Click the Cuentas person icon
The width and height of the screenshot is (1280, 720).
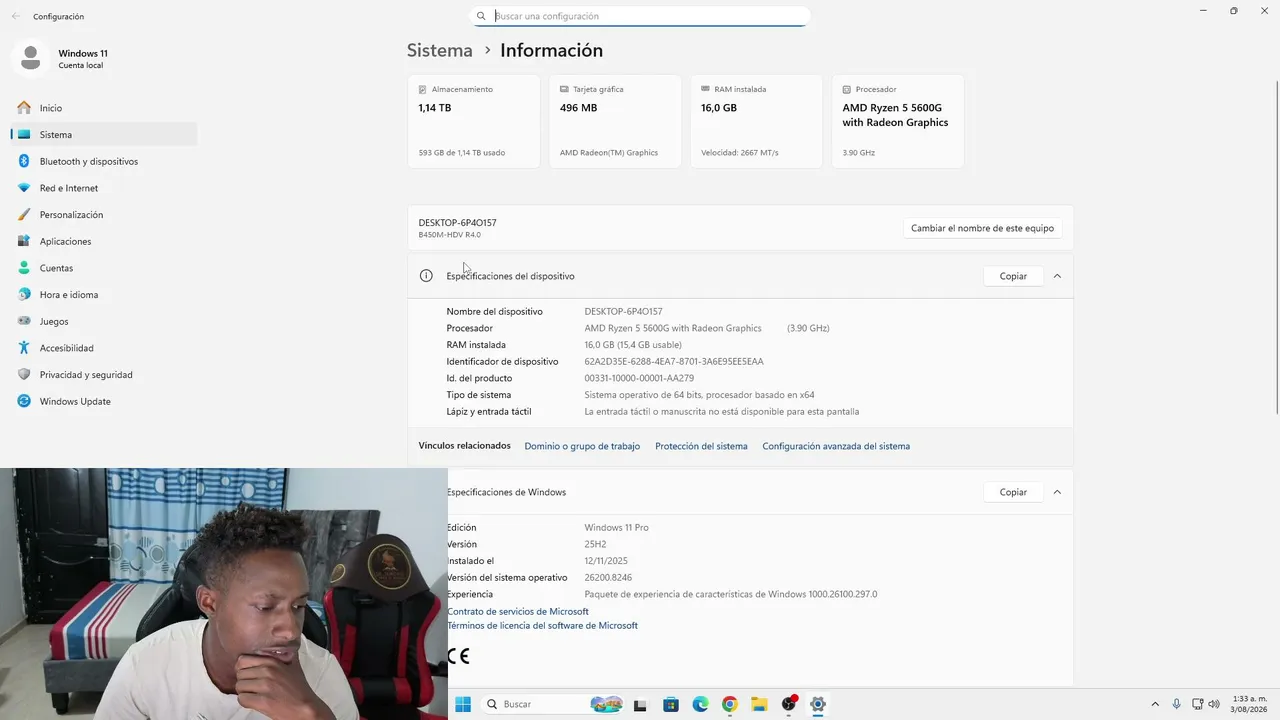[x=23, y=268]
